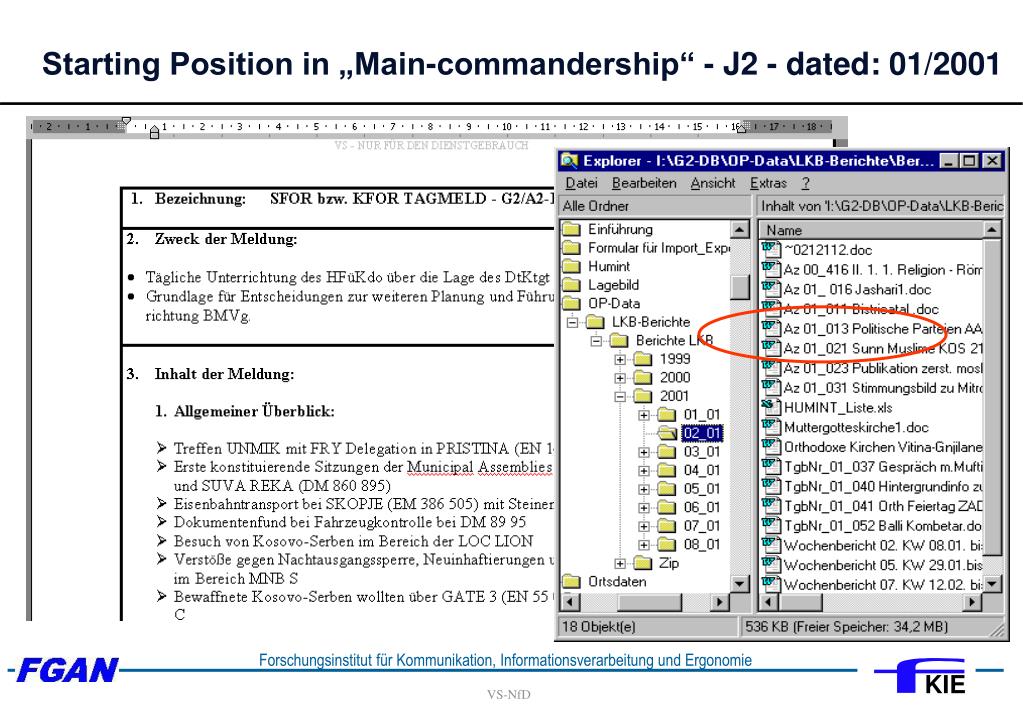Viewport: 1023px width, 708px height.
Task: Select the Berichte LKB folder icon
Action: point(618,341)
